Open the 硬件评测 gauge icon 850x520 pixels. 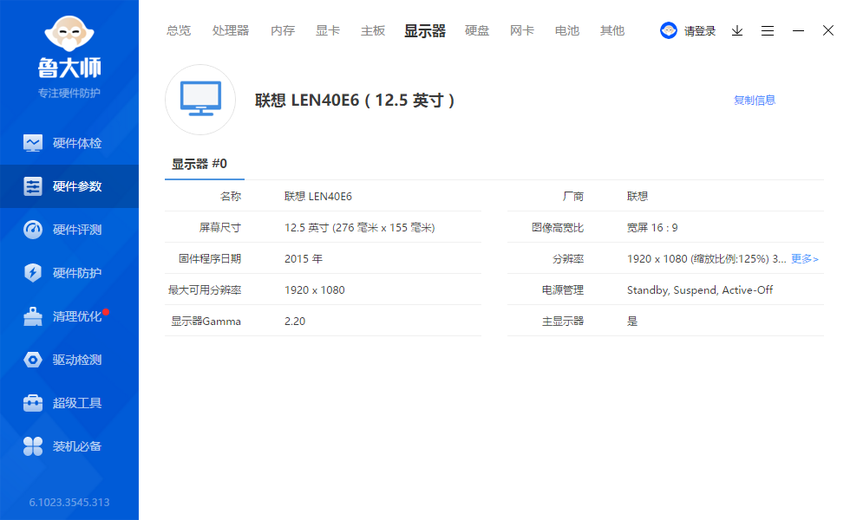(33, 229)
